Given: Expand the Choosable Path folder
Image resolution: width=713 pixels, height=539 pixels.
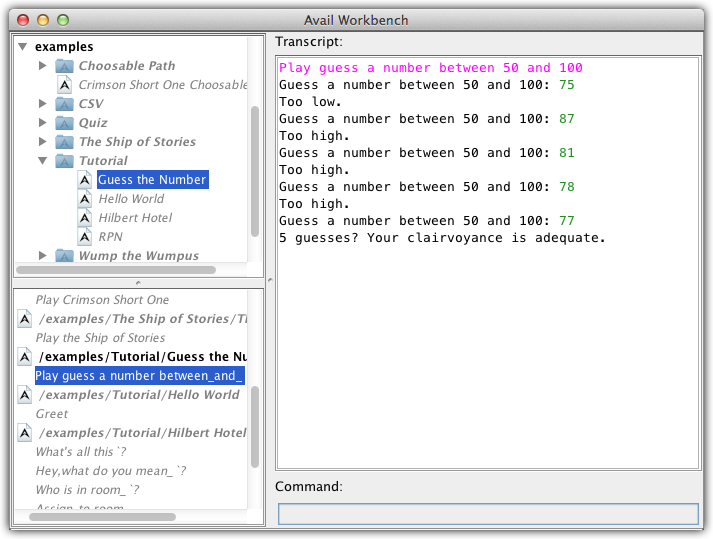Looking at the screenshot, I should [x=43, y=66].
